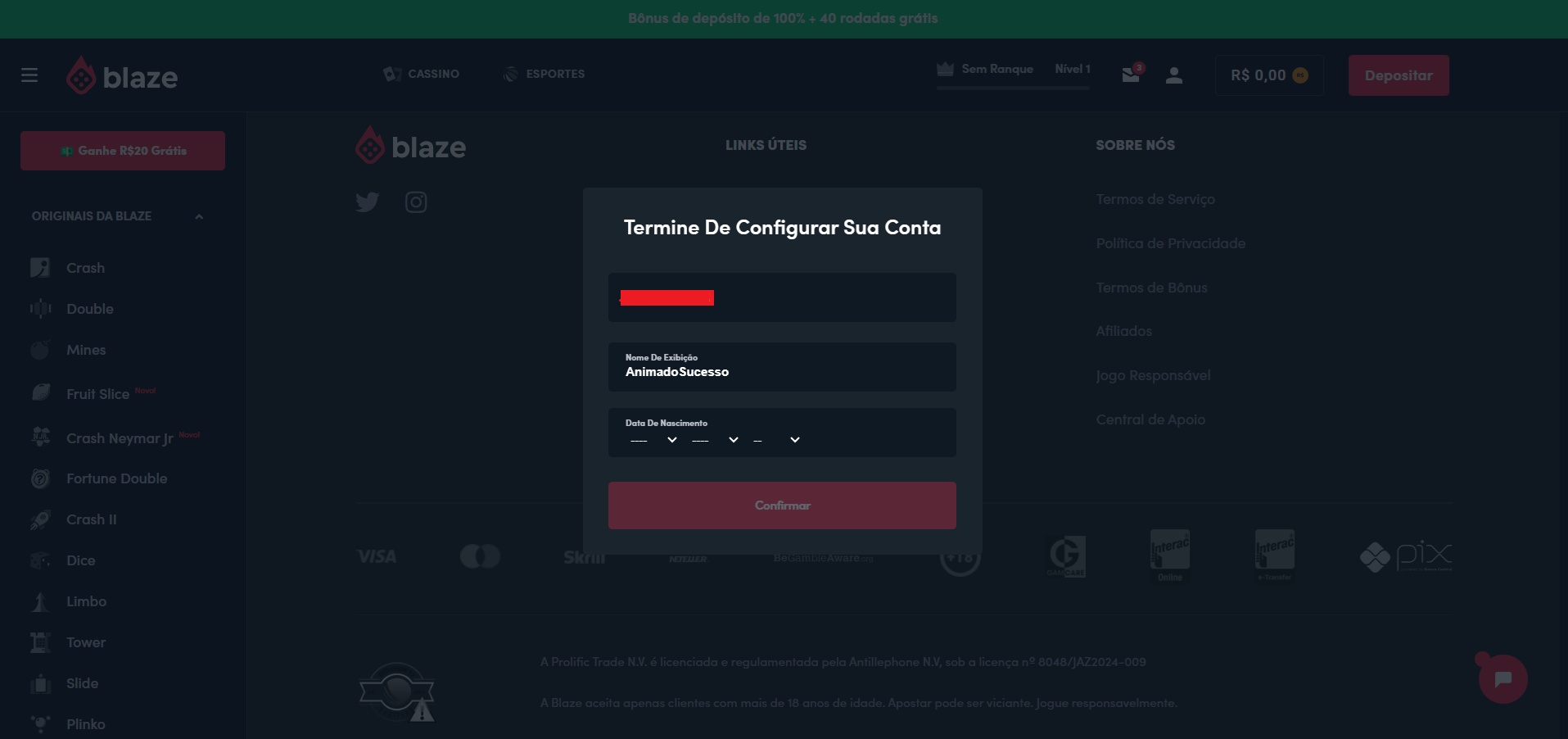
Task: Select Plinko in the sidebar
Action: [x=86, y=724]
